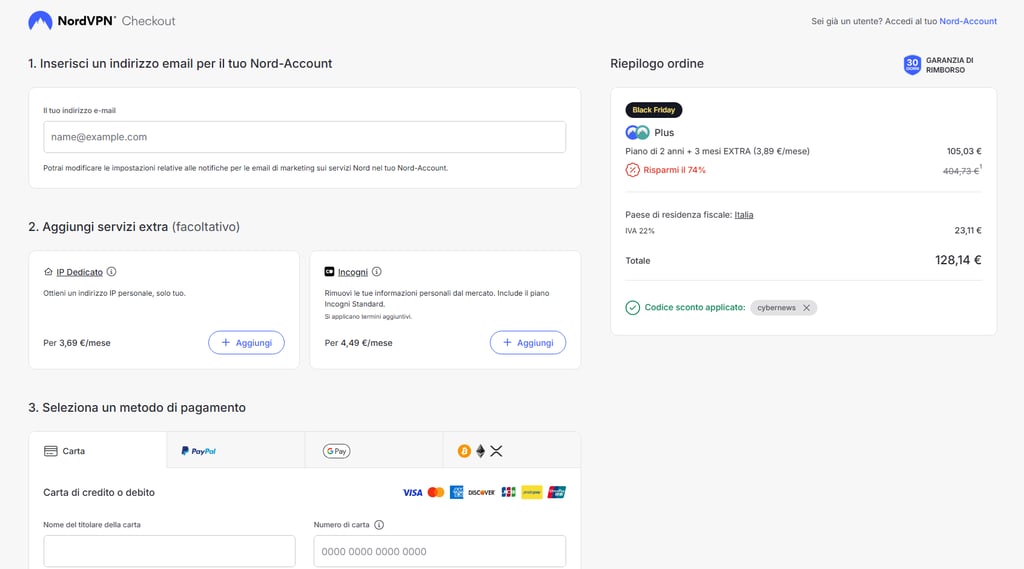Focus the email address input field

tap(304, 137)
